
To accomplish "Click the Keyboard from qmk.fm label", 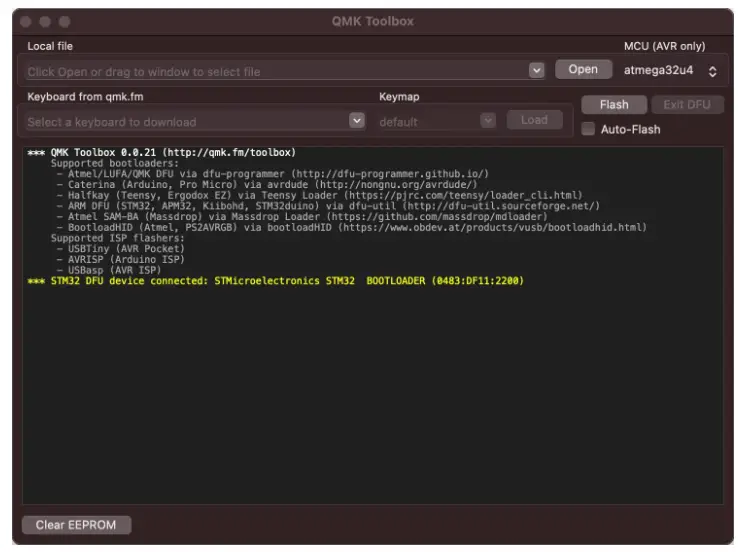I will point(85,96).
